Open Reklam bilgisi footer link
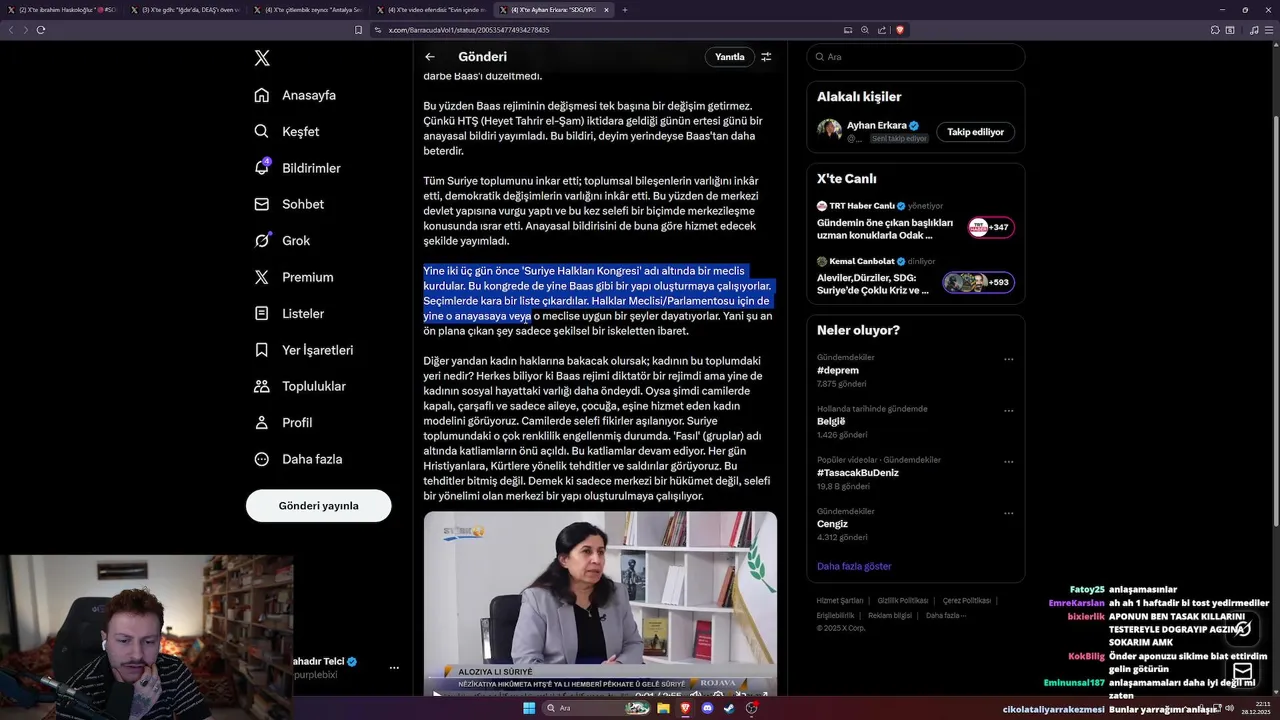This screenshot has width=1280, height=720. click(891, 616)
